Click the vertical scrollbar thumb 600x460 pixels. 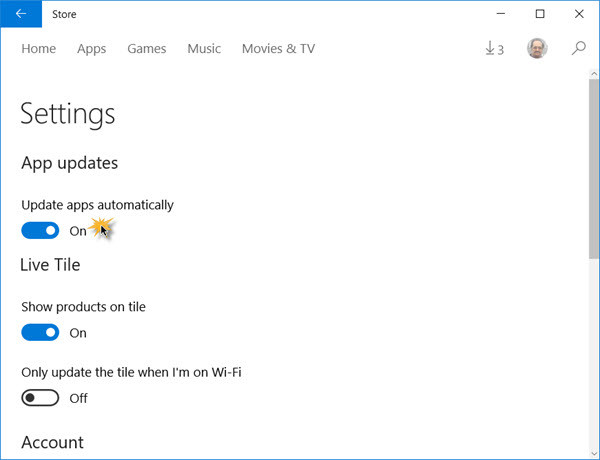pos(594,169)
